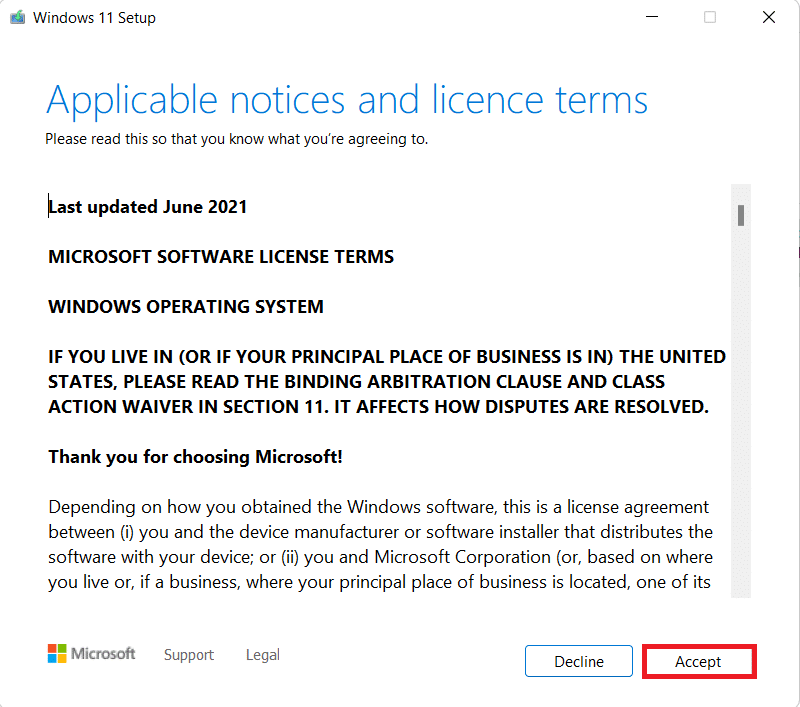Click the 'Last updated June 2021' line
Viewport: 800px width, 707px height.
(148, 207)
